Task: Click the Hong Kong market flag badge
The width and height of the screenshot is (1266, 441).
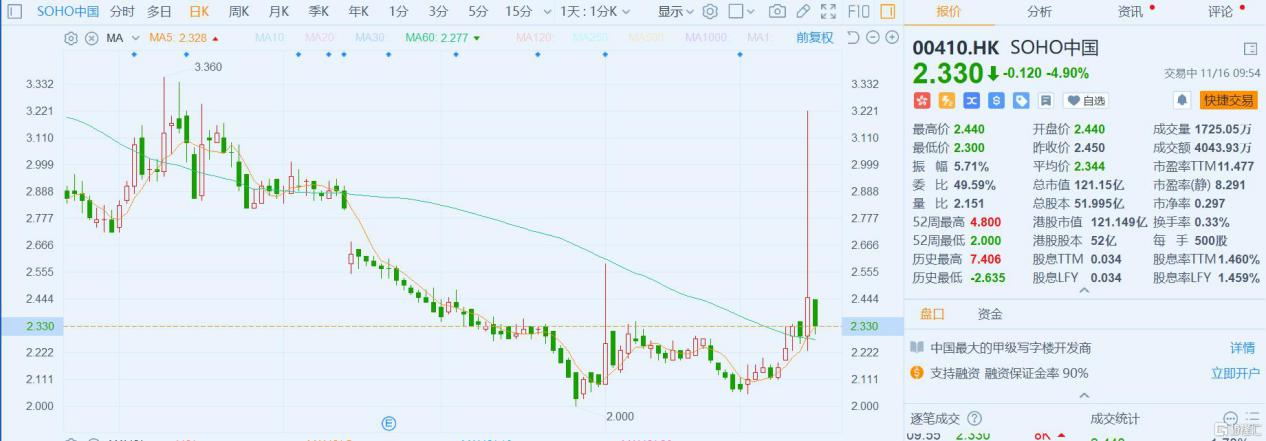Action: click(922, 100)
